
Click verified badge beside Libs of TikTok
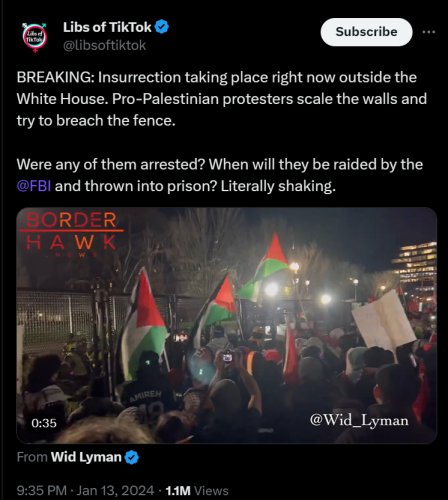pos(162,27)
